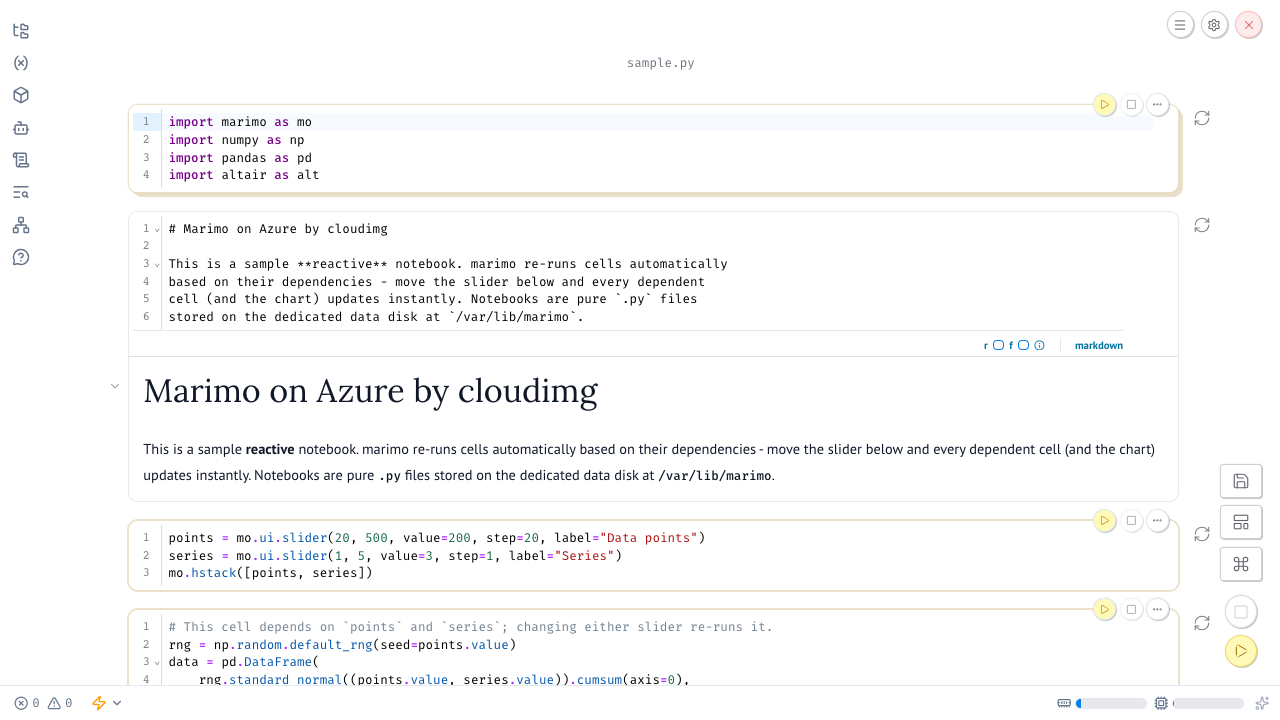The width and height of the screenshot is (1280, 720).
Task: Toggle the 'r' raw string checkbox
Action: [998, 345]
